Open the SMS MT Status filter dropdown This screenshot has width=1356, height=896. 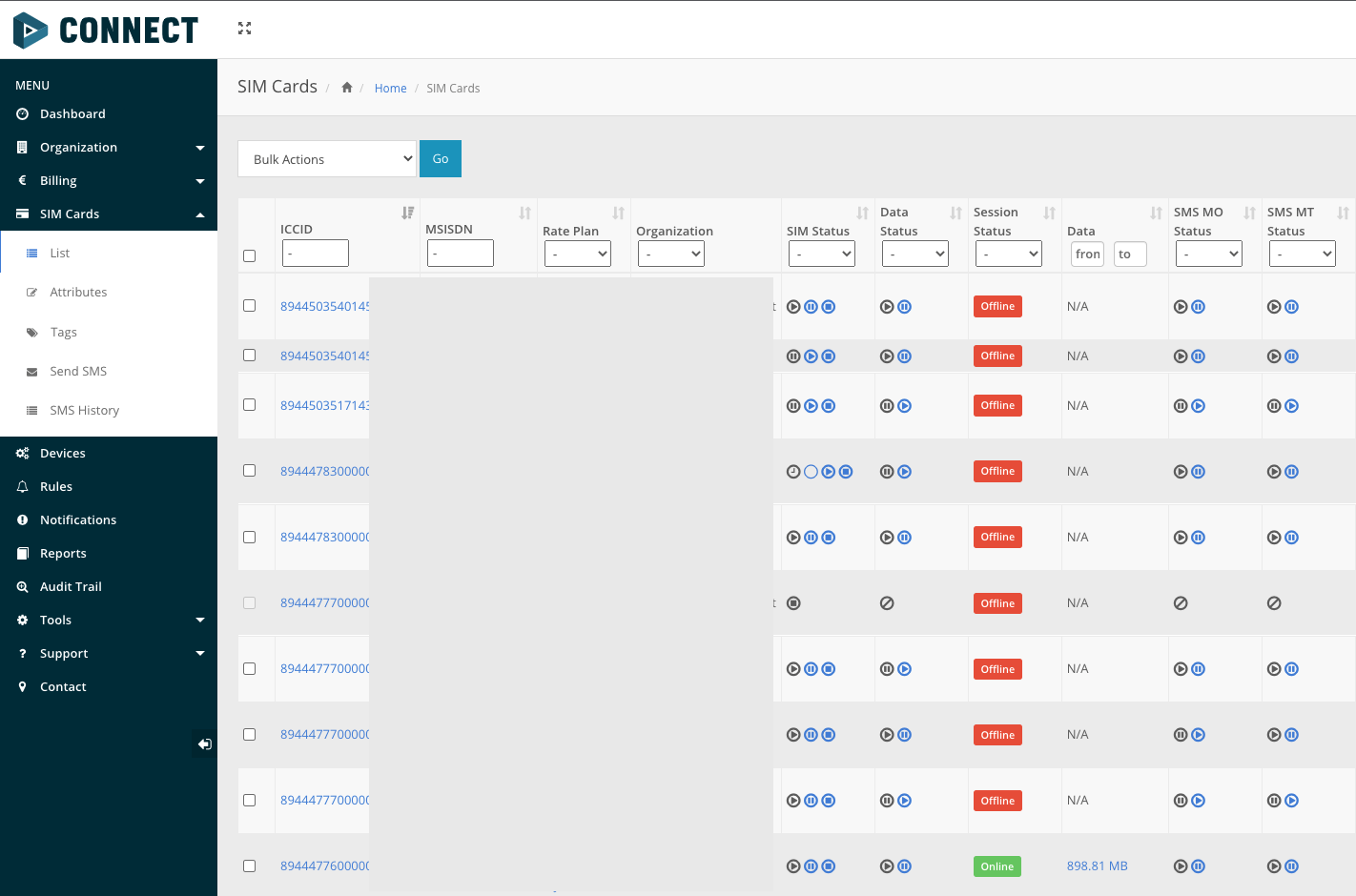(1303, 254)
